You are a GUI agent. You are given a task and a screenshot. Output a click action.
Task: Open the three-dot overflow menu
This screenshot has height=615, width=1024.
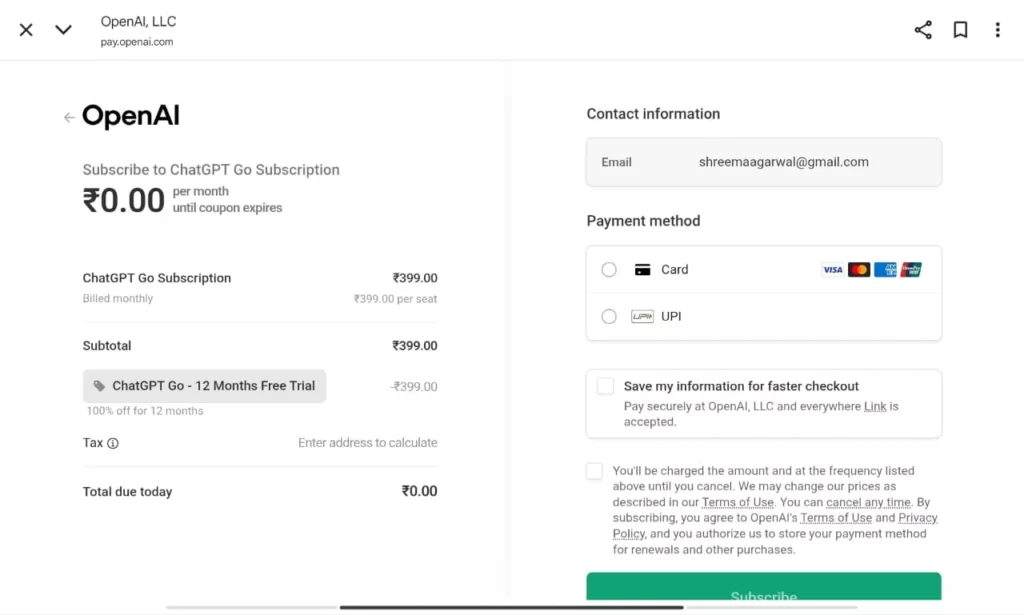997,29
